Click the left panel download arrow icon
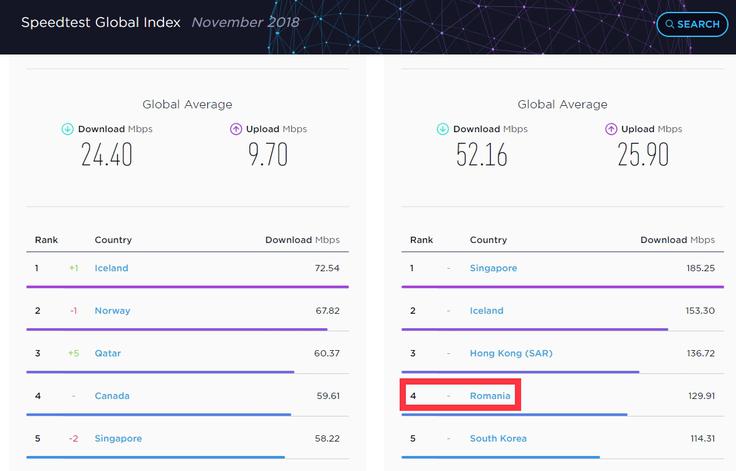Screen dimensions: 736x471 (68, 129)
